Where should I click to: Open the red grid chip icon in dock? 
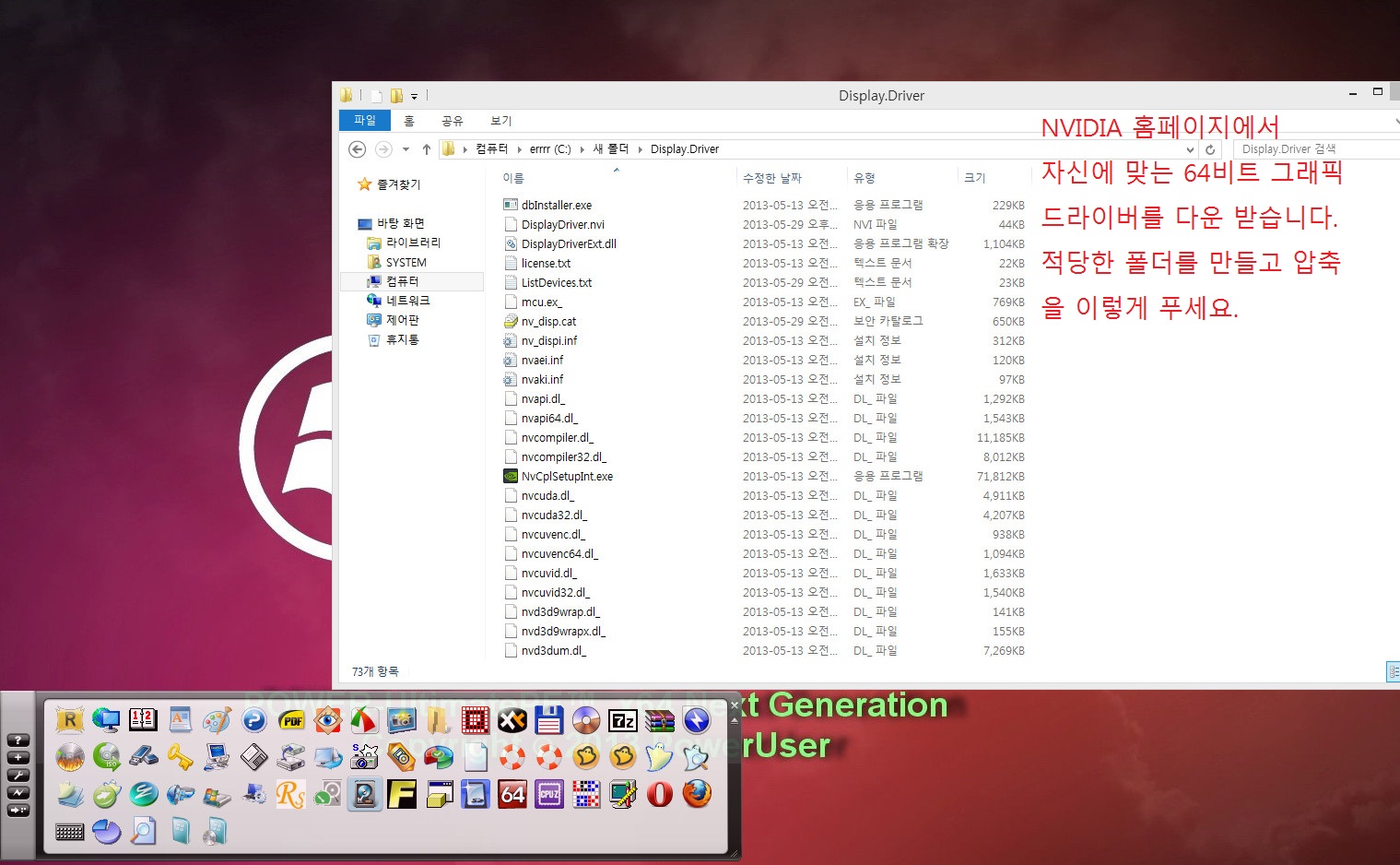point(476,720)
